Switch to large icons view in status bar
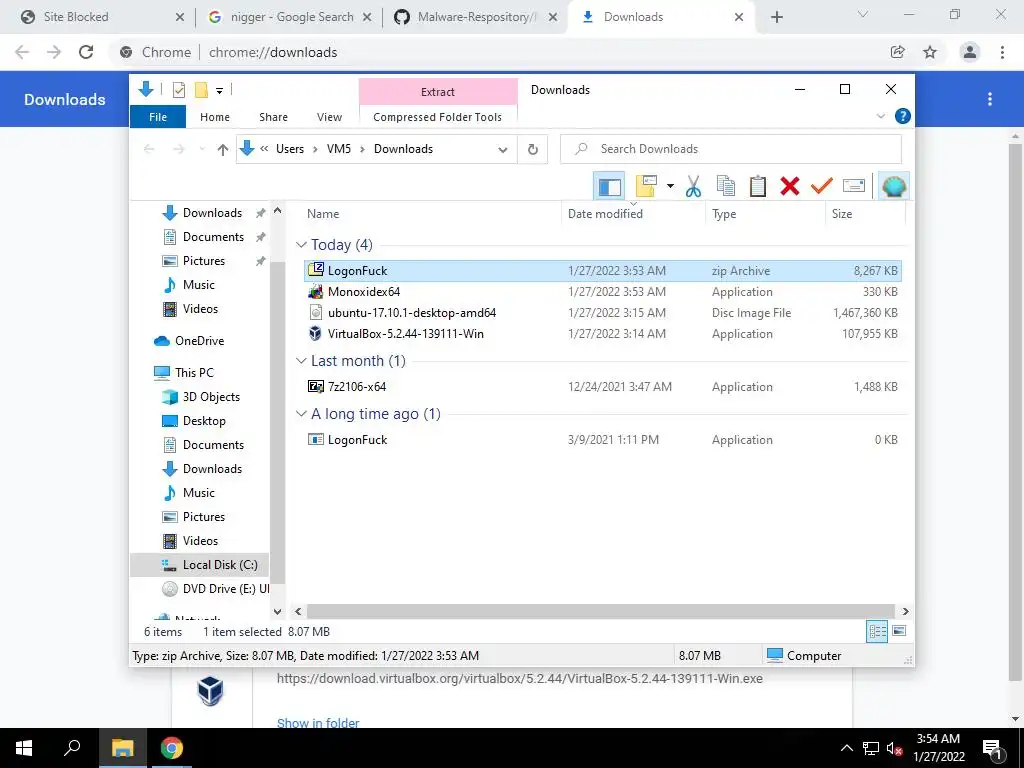The width and height of the screenshot is (1024, 768). [x=899, y=632]
